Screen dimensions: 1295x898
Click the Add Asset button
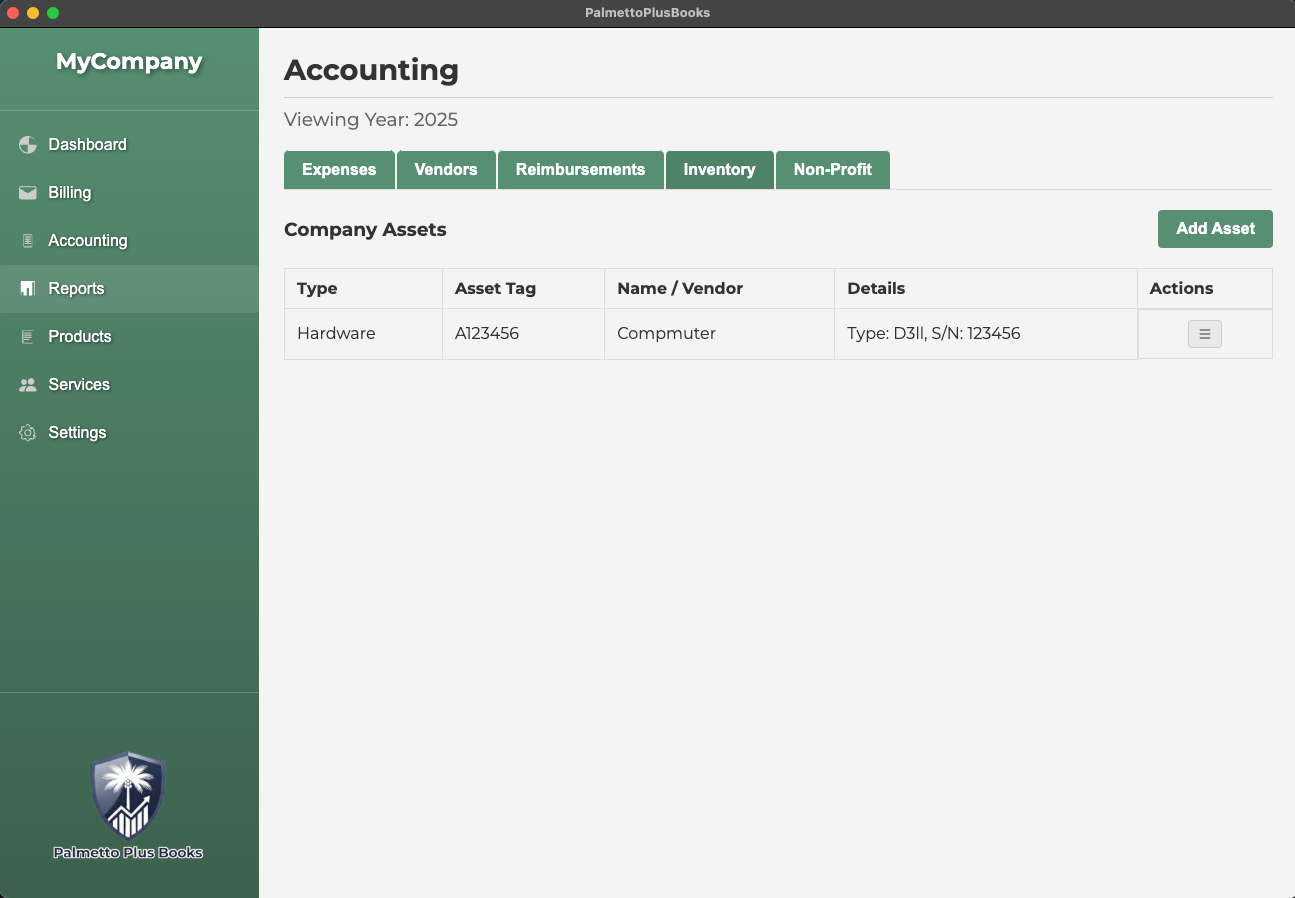(x=1214, y=229)
